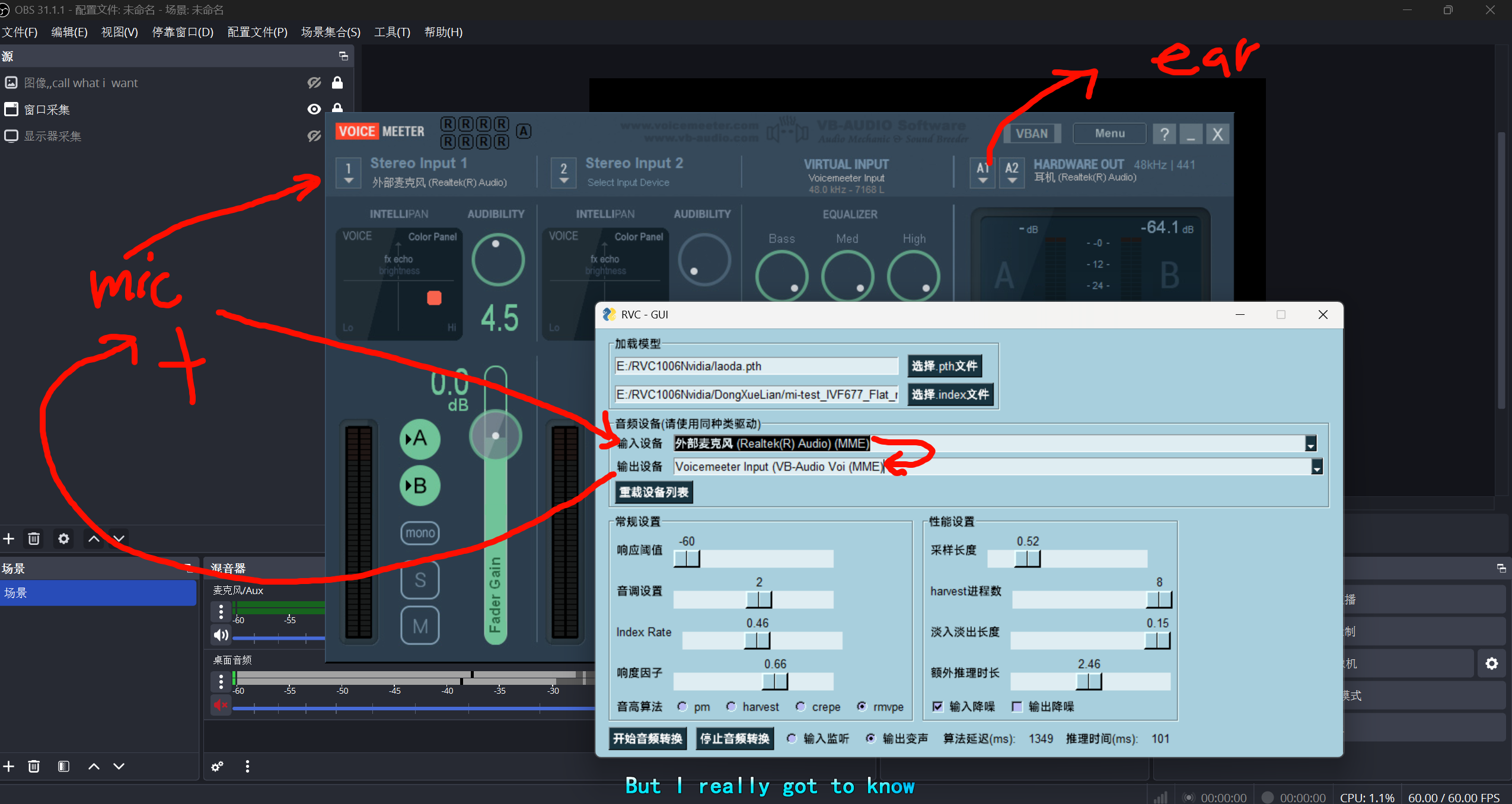Show the 显示器采集 source via its eye icon
Screen dimensions: 1512x804
click(x=314, y=136)
